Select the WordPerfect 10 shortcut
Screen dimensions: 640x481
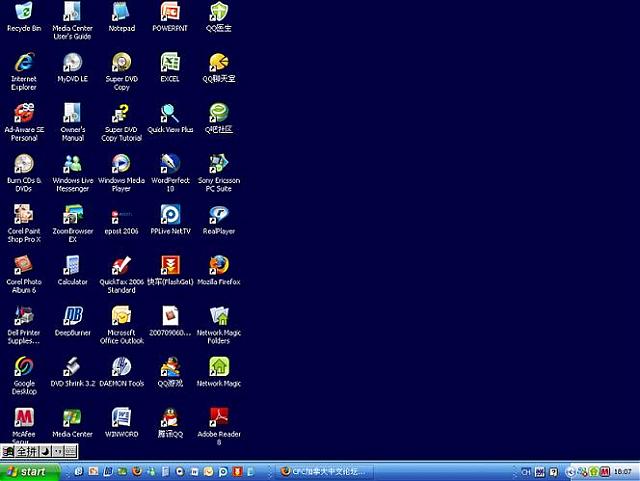[170, 164]
